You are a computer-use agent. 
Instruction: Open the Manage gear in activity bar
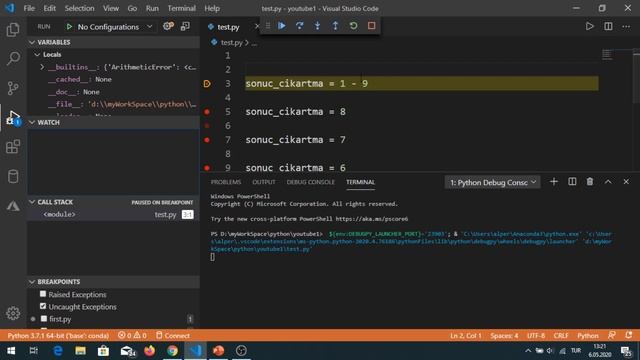click(x=13, y=313)
